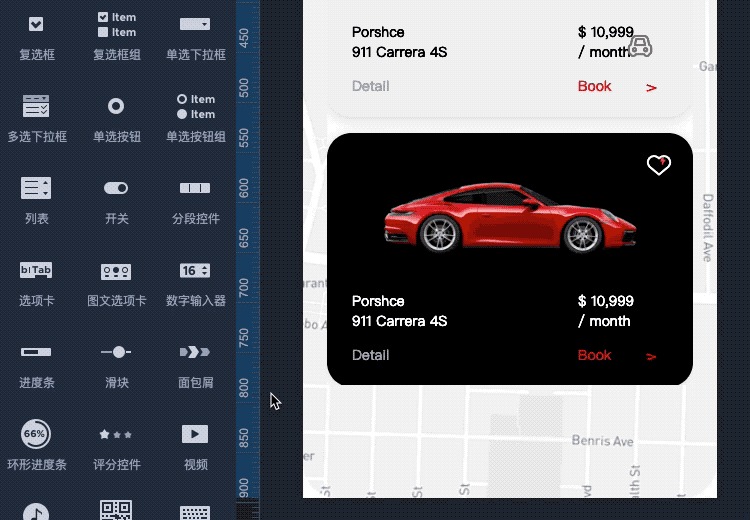Click the heart favorite icon on black card
The image size is (750, 520).
click(658, 165)
